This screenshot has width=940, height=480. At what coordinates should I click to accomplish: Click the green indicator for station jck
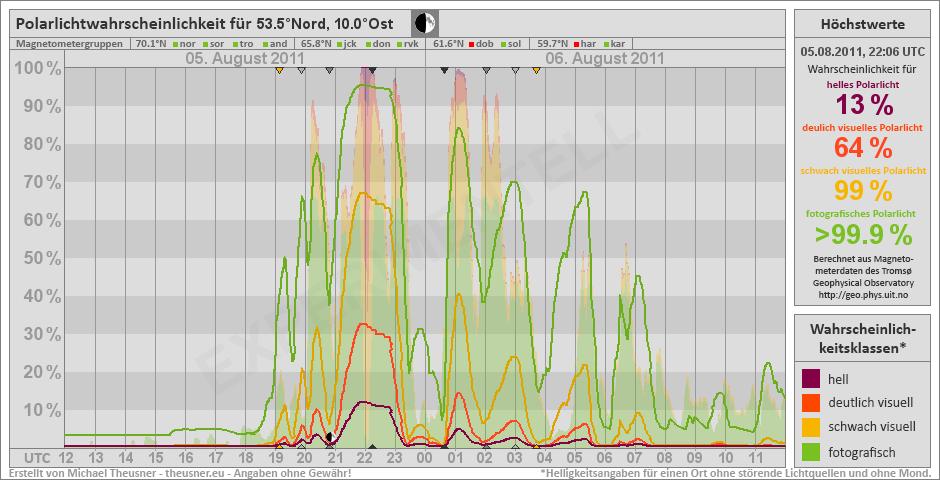tap(340, 44)
